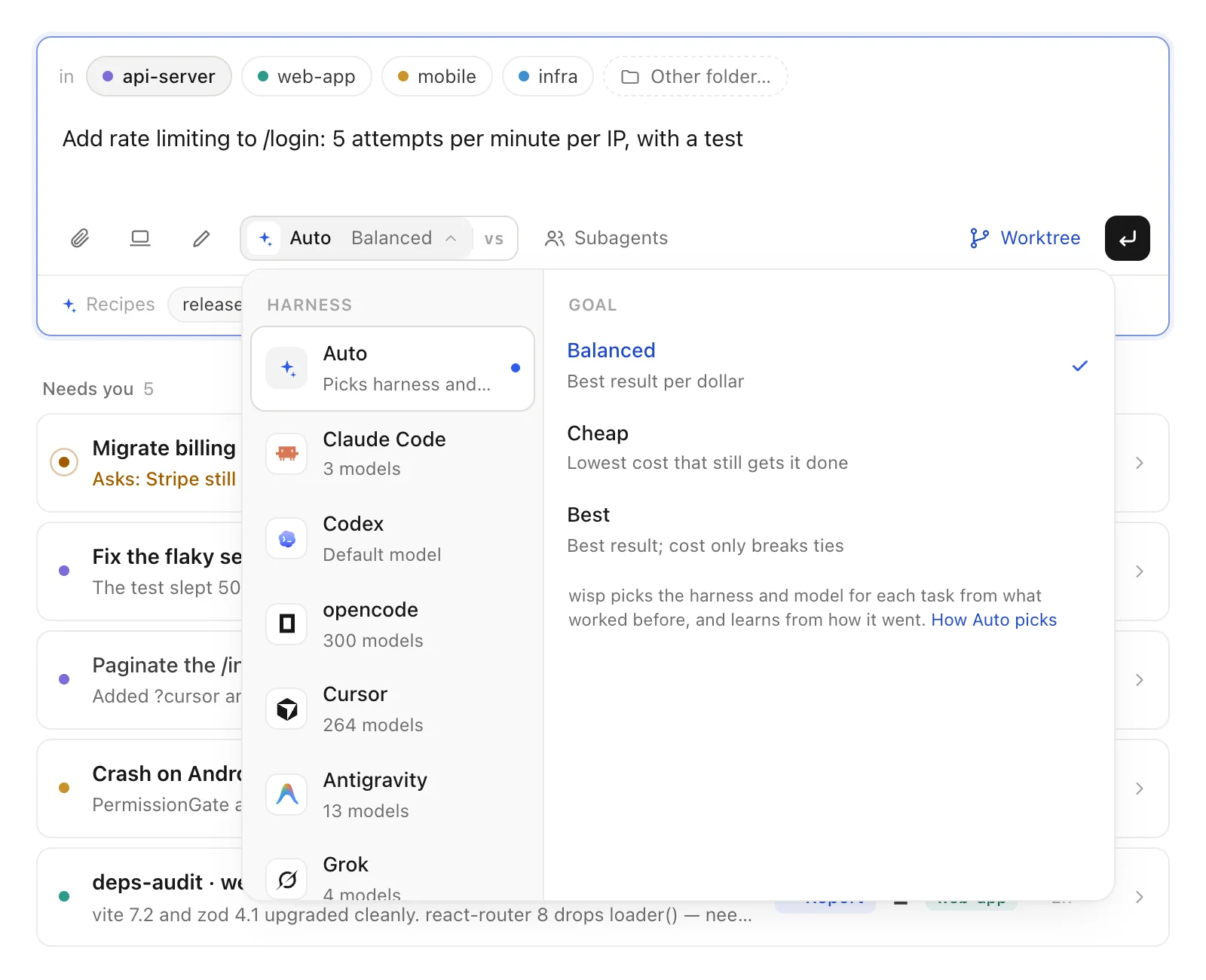
Task: Open the deps-audit task row chevron
Action: (1139, 897)
